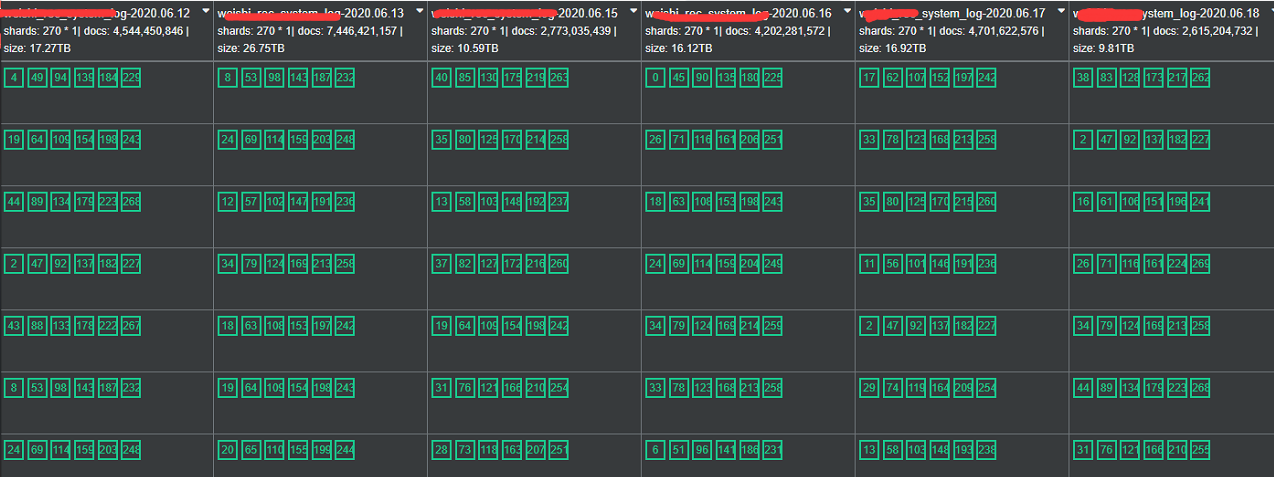Select docs count 7,446,421,157 text
Image resolution: width=1274 pixels, height=477 pixels.
point(349,31)
